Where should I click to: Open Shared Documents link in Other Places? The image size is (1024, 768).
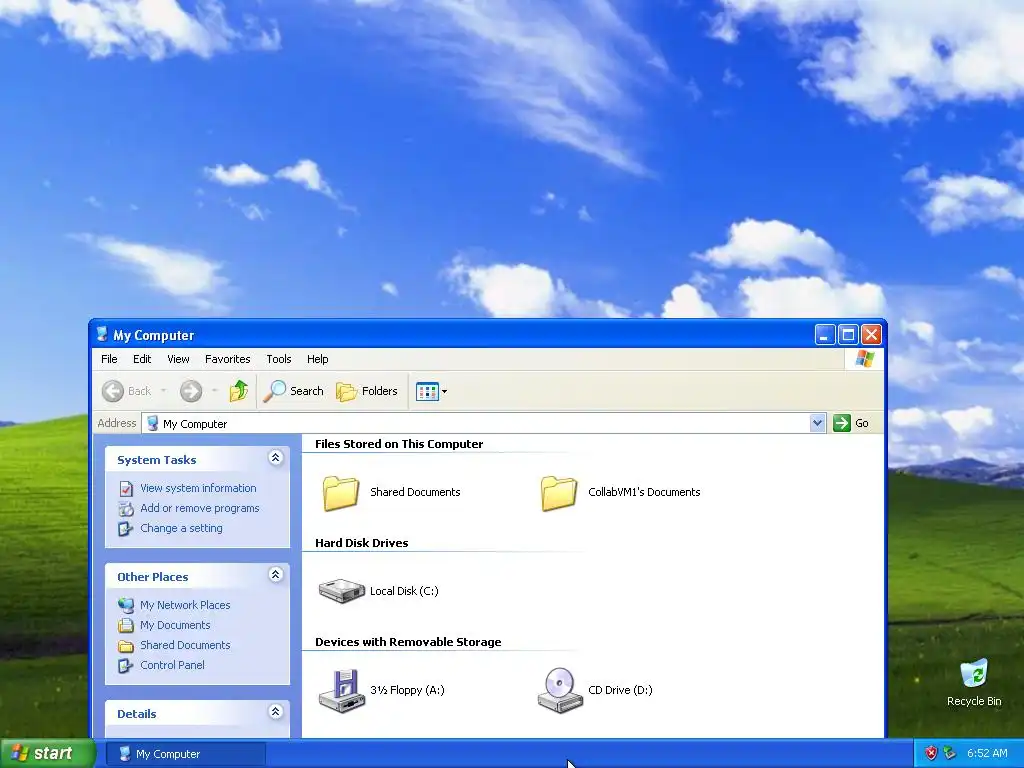click(x=185, y=645)
